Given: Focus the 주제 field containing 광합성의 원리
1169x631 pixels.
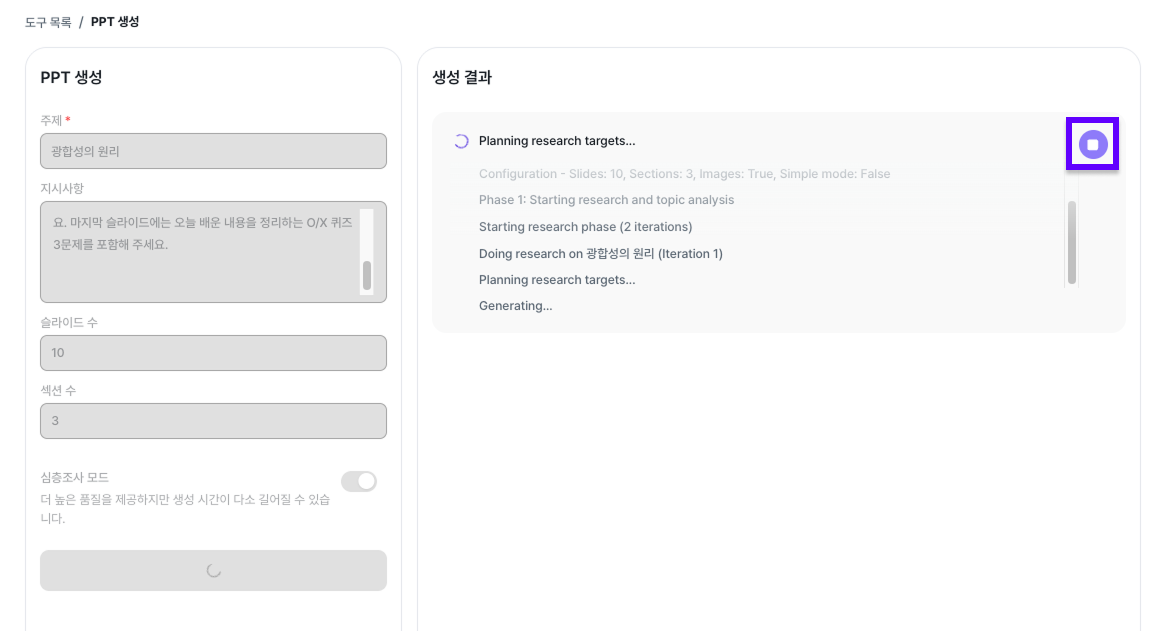Looking at the screenshot, I should 213,151.
